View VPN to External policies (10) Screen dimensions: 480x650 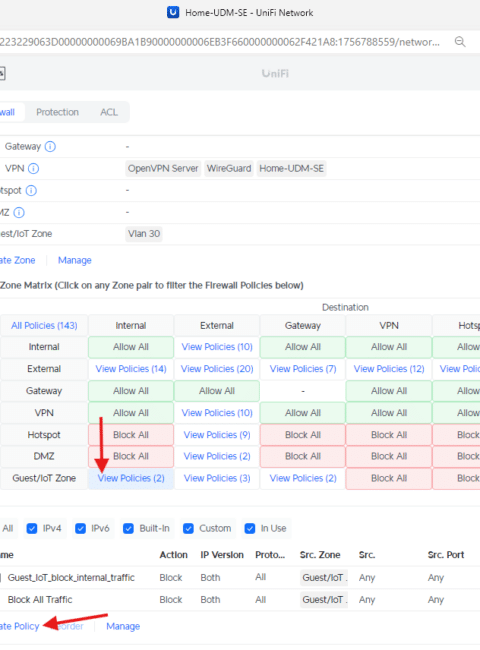(x=217, y=412)
